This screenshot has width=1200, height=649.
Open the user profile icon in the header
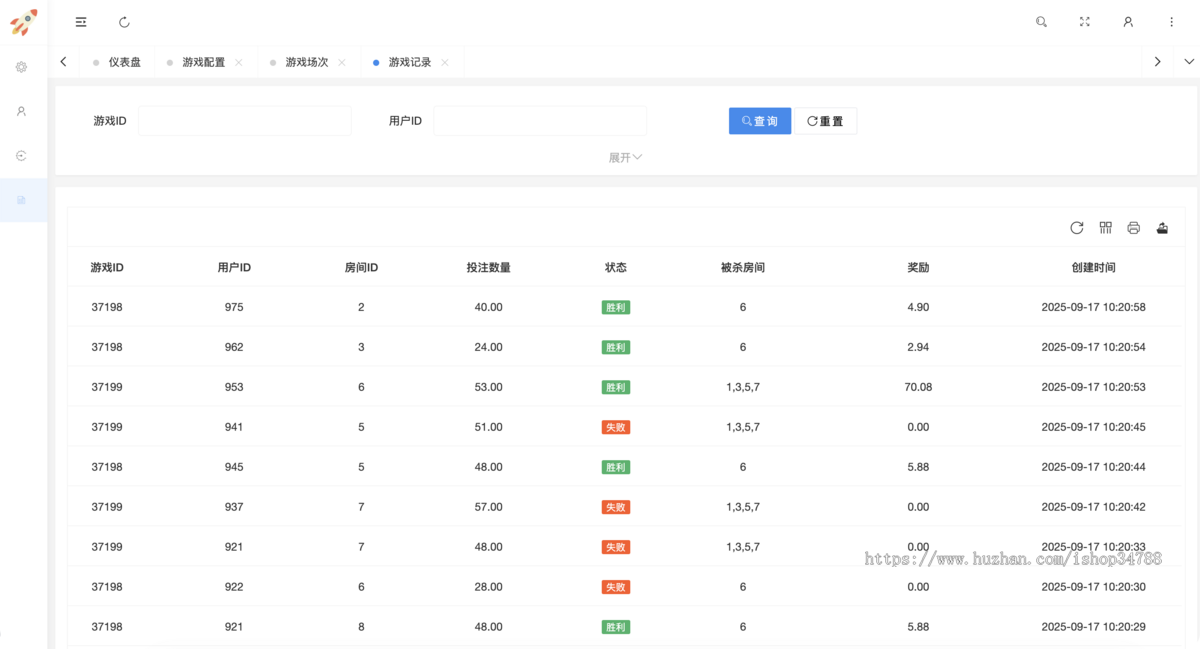[x=1128, y=22]
